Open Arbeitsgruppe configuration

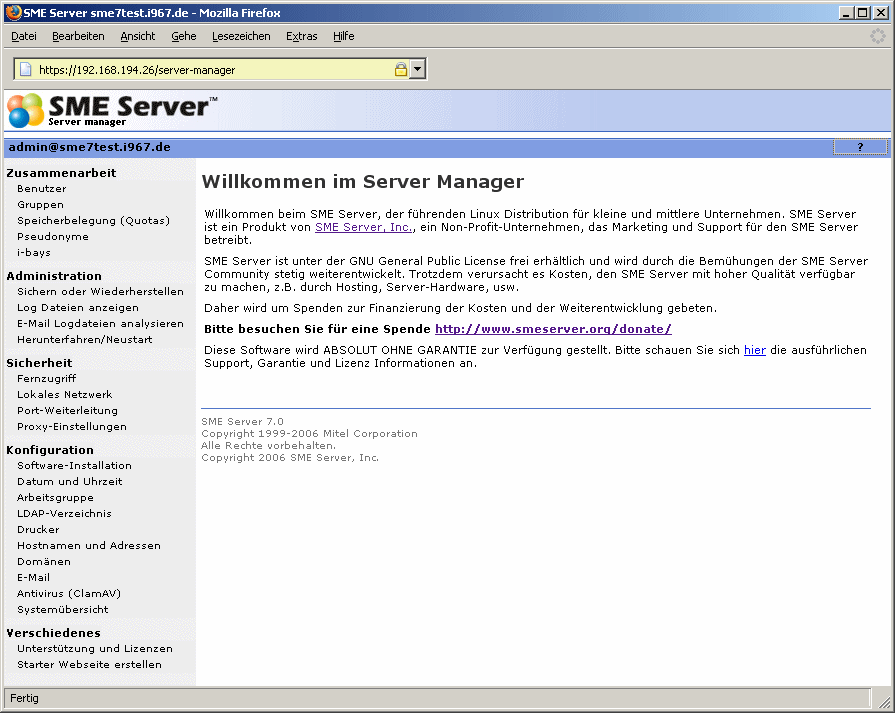[x=55, y=497]
